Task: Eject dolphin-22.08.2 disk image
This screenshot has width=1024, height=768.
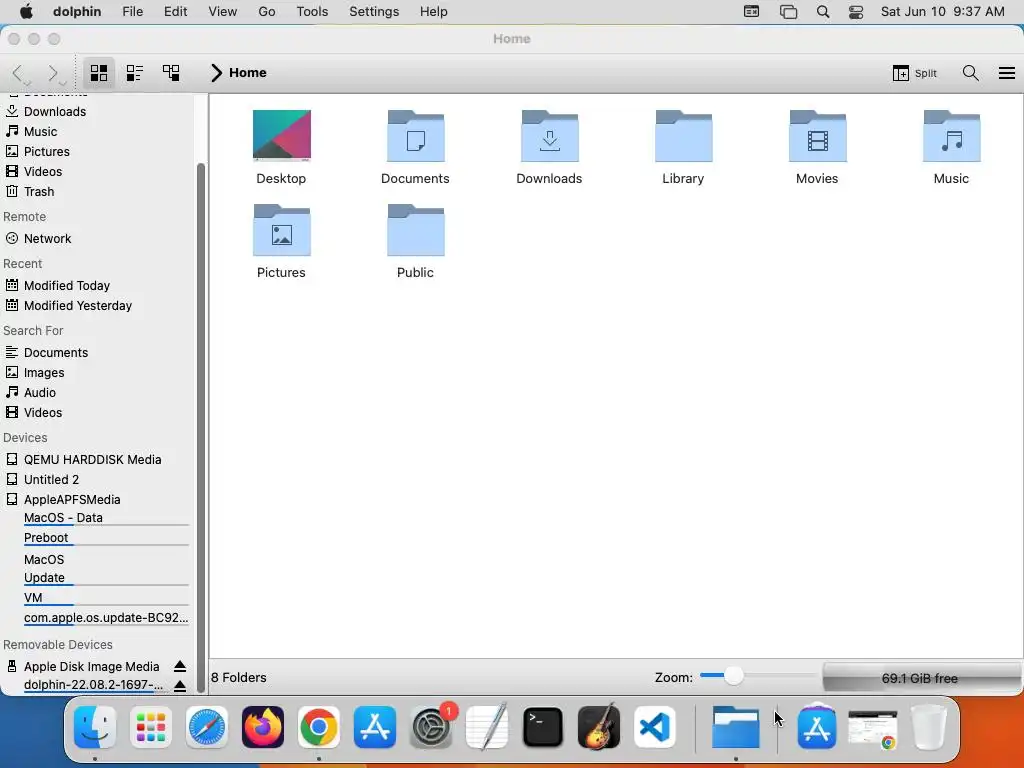Action: pos(180,686)
